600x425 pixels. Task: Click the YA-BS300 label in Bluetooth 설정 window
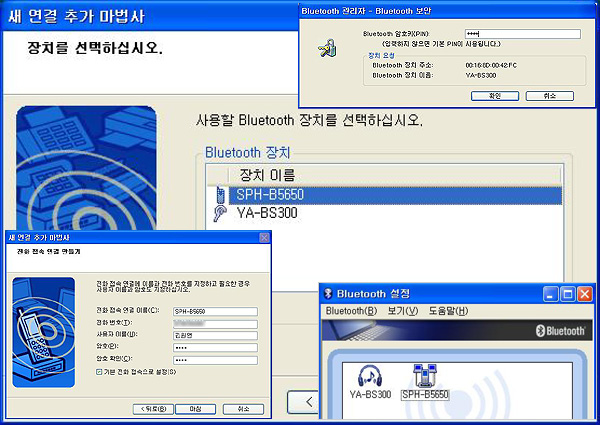click(x=370, y=394)
